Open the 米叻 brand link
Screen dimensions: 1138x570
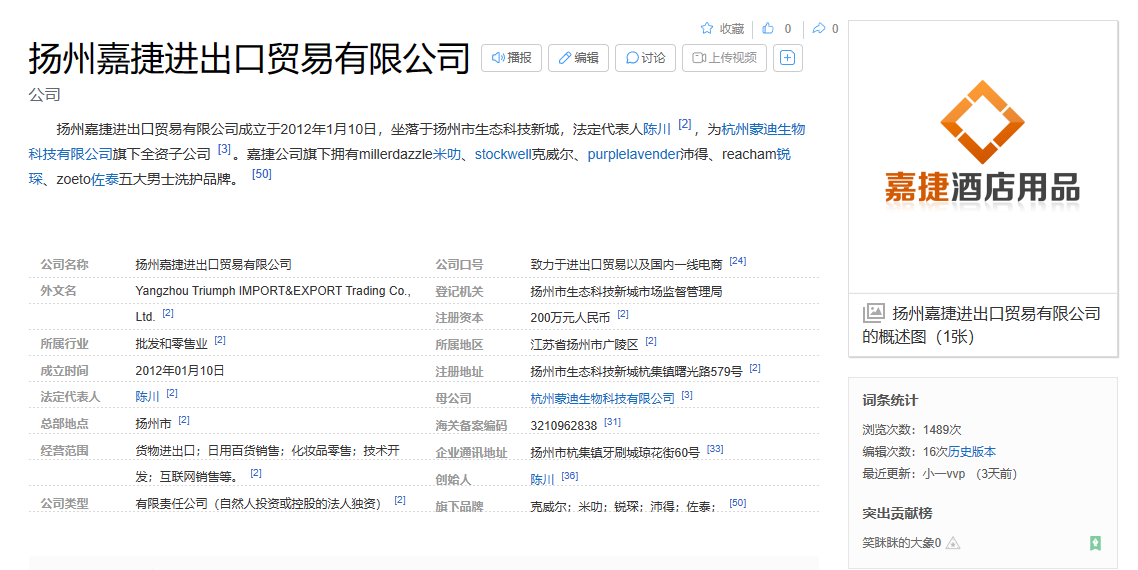click(x=447, y=154)
